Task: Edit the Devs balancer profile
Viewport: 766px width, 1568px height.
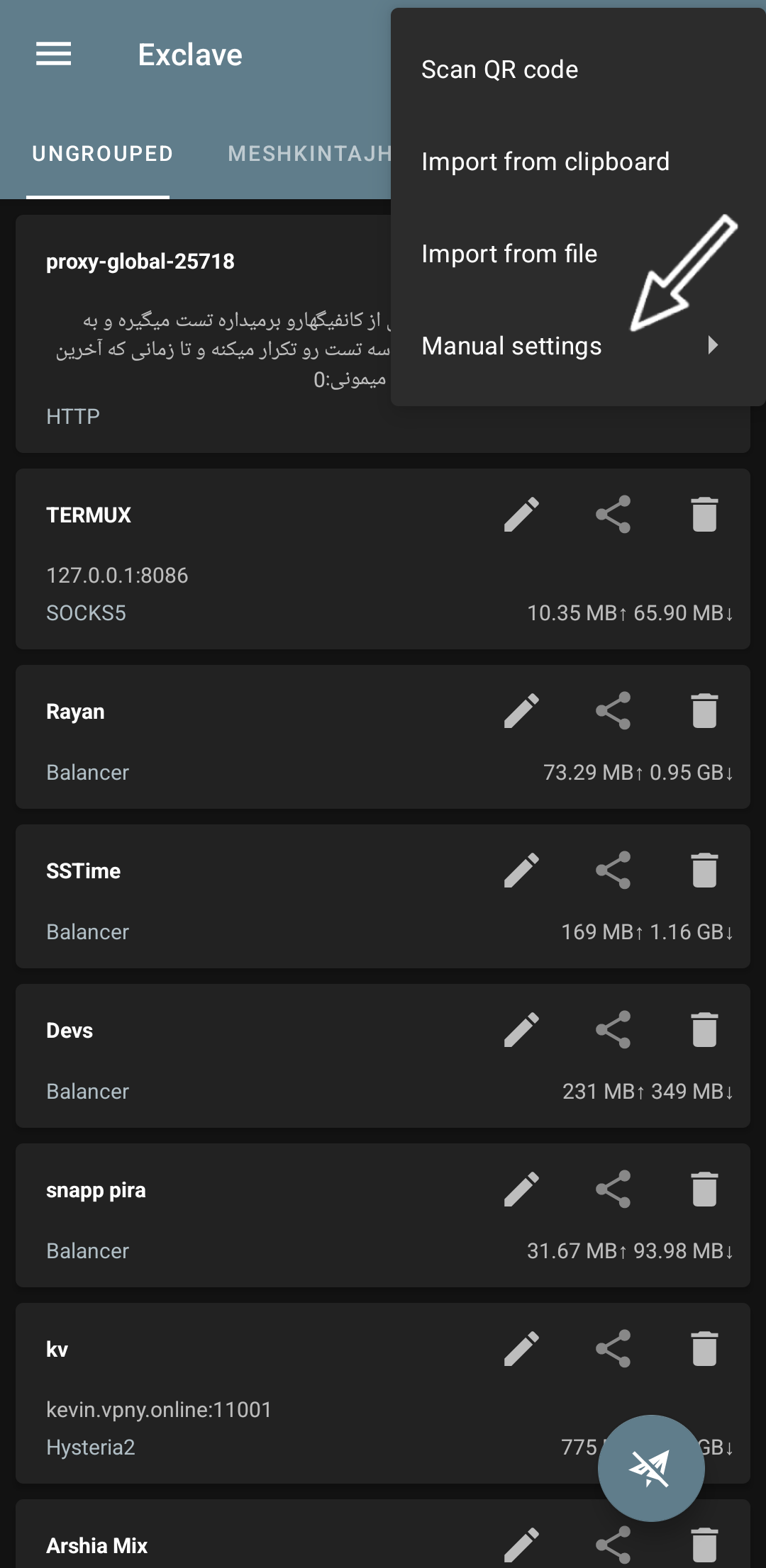Action: coord(521,1029)
